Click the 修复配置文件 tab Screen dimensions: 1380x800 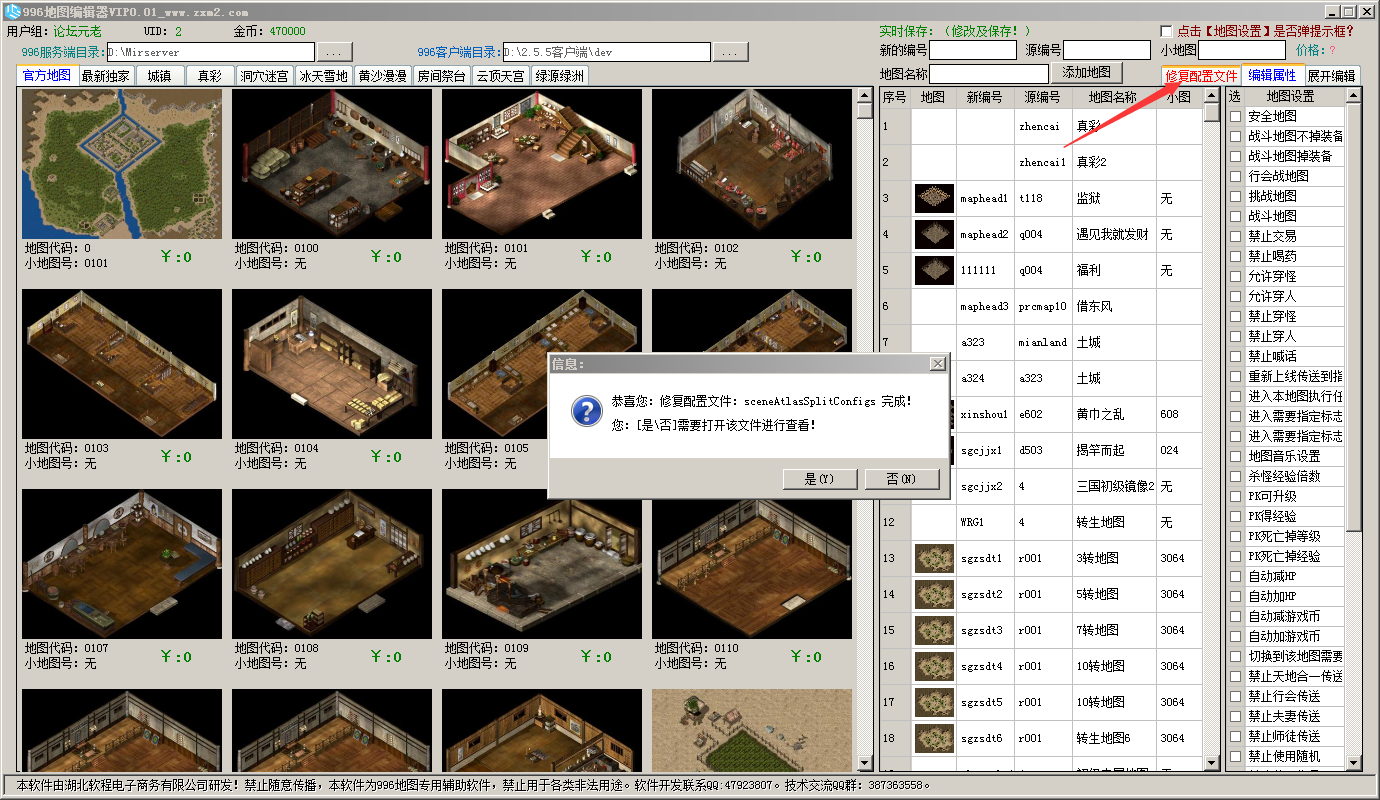1201,76
